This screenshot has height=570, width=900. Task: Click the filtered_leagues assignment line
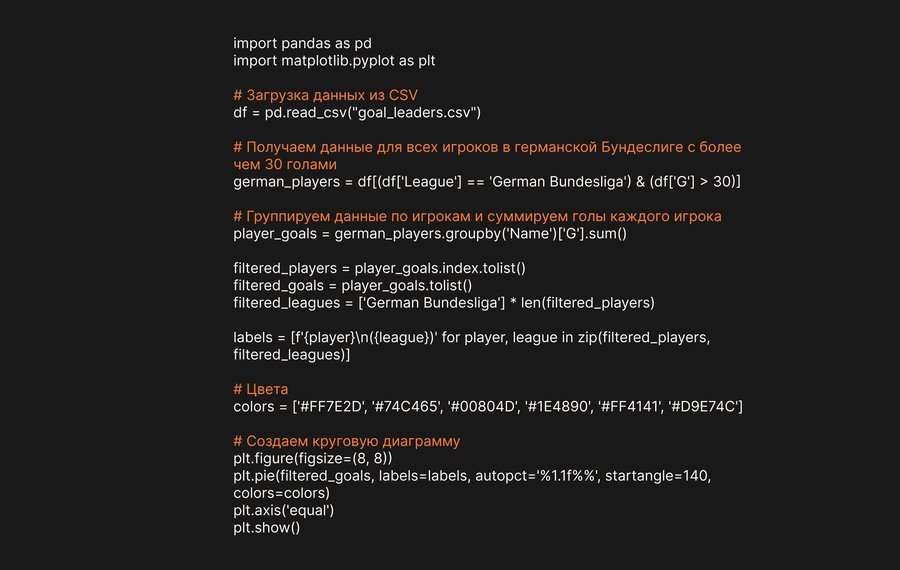(x=443, y=303)
